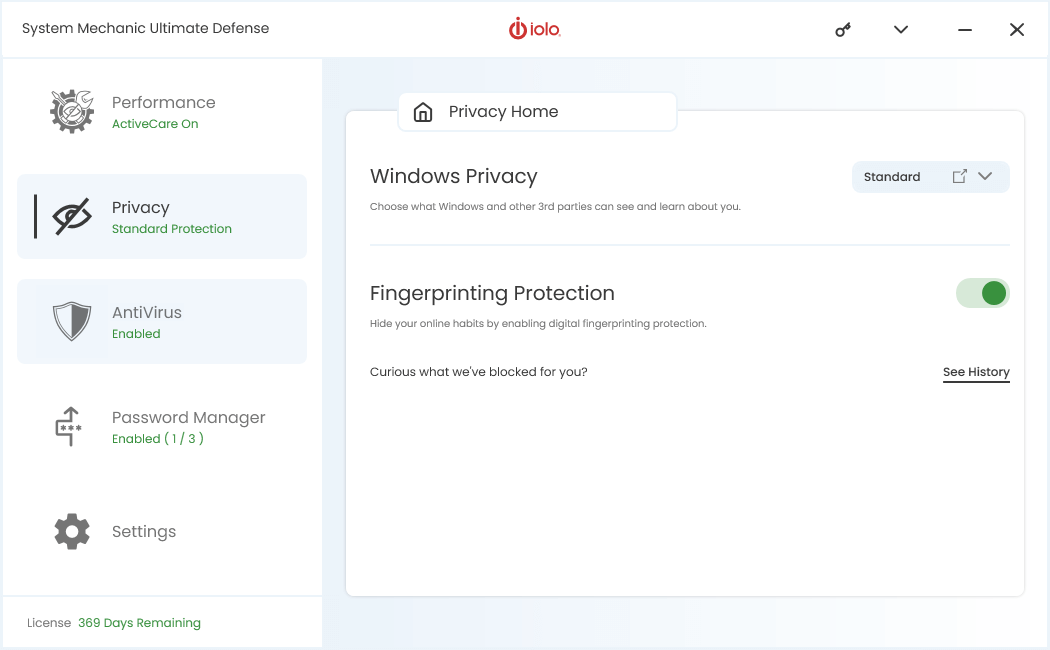Screen dimensions: 1050x650
Task: Minimize the System Mechanic window
Action: point(965,30)
